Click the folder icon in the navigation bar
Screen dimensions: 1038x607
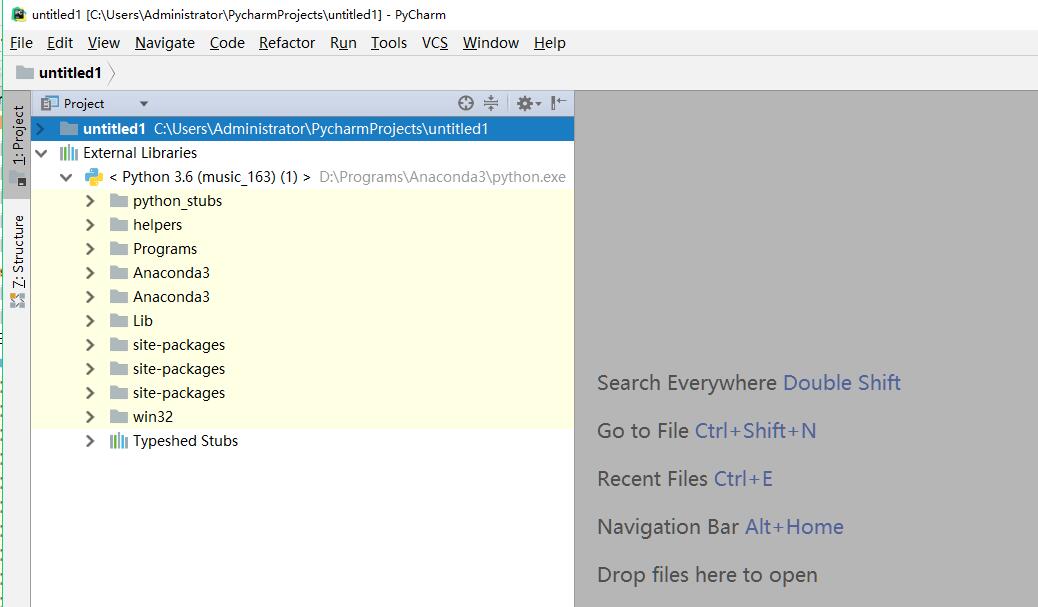(24, 72)
